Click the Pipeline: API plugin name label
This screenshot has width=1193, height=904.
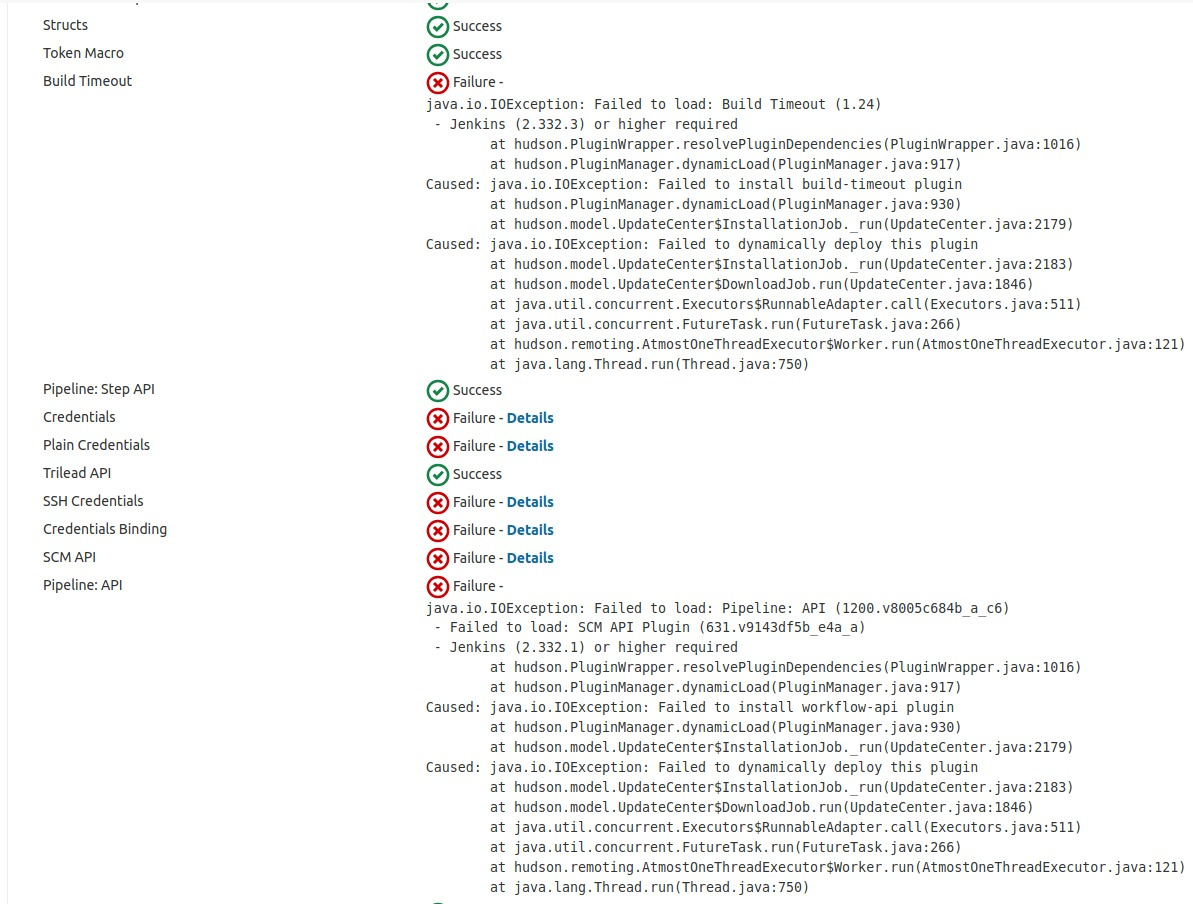tap(82, 585)
